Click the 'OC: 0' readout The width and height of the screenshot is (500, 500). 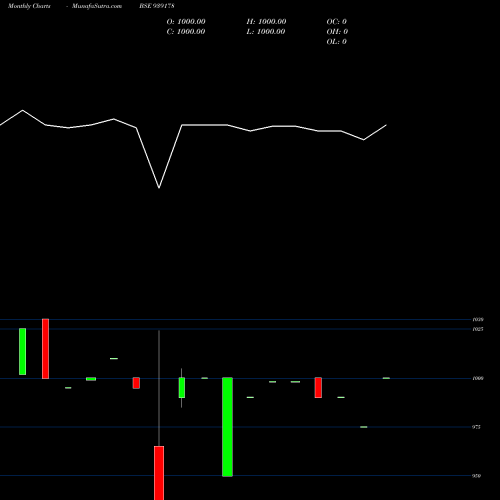[x=337, y=22]
